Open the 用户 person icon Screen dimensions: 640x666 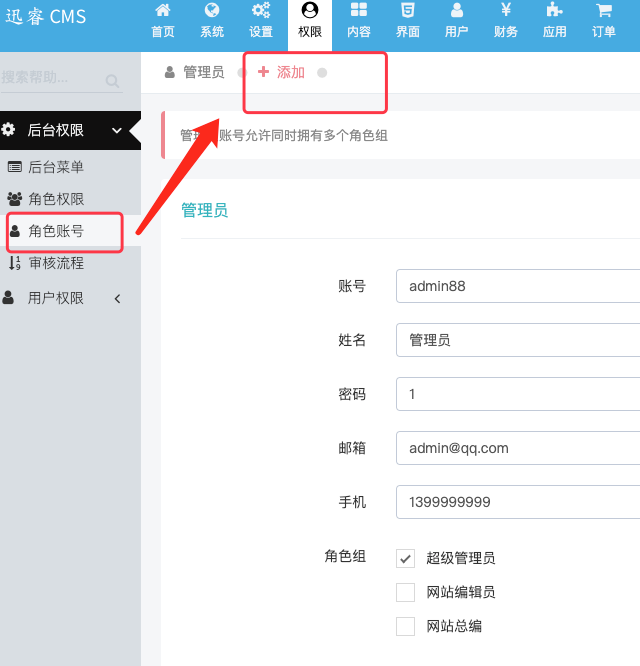point(457,10)
